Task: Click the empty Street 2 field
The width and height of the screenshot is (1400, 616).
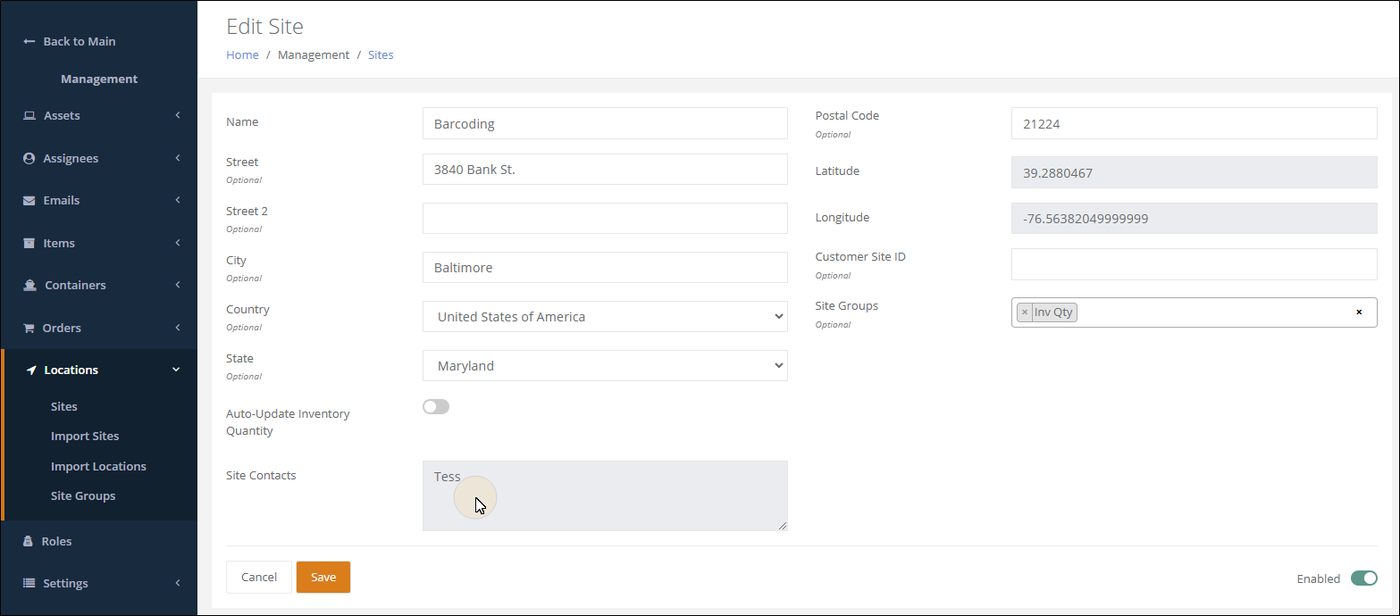Action: (x=605, y=218)
